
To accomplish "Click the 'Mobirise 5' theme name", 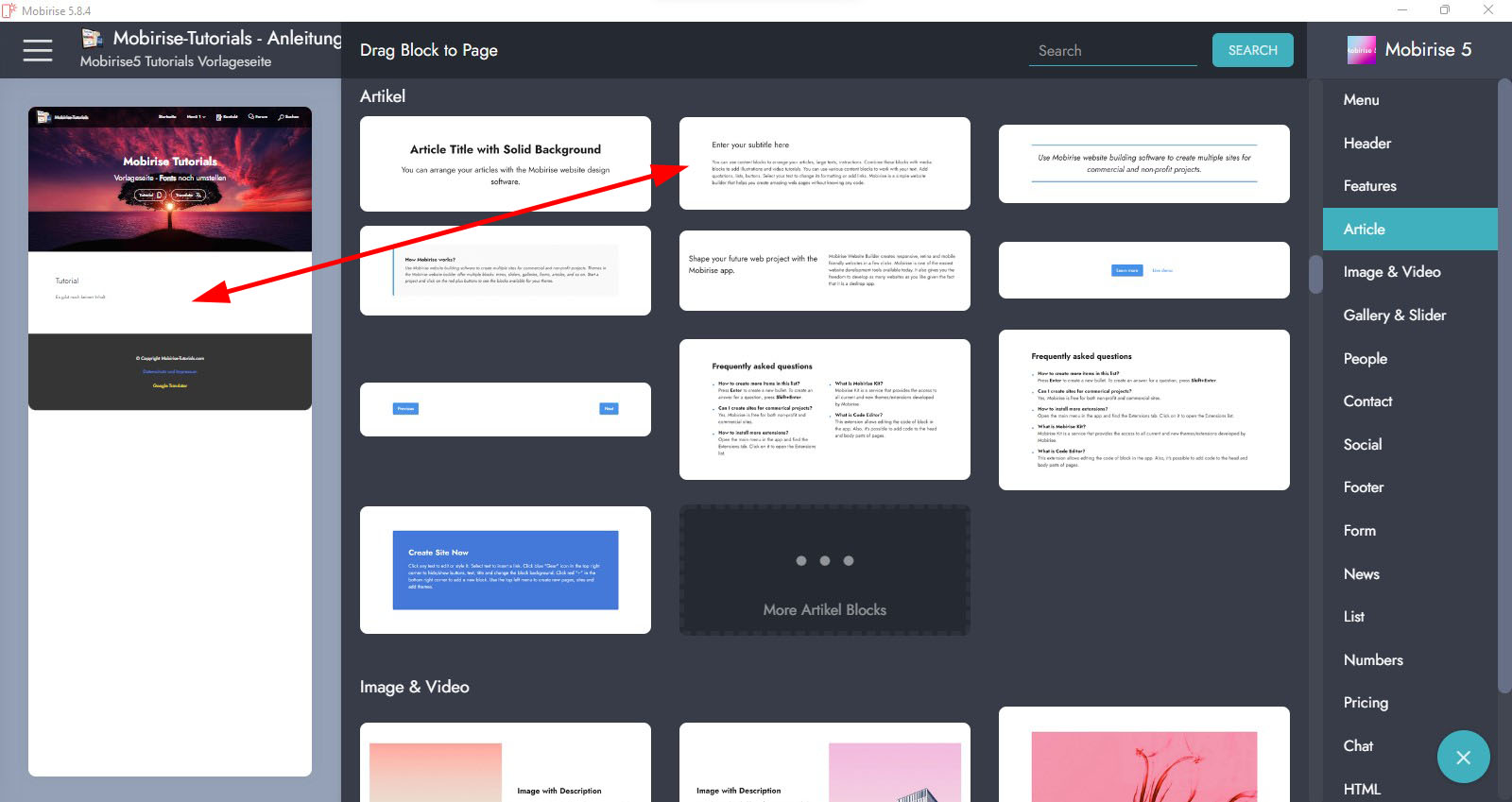I will [x=1428, y=50].
